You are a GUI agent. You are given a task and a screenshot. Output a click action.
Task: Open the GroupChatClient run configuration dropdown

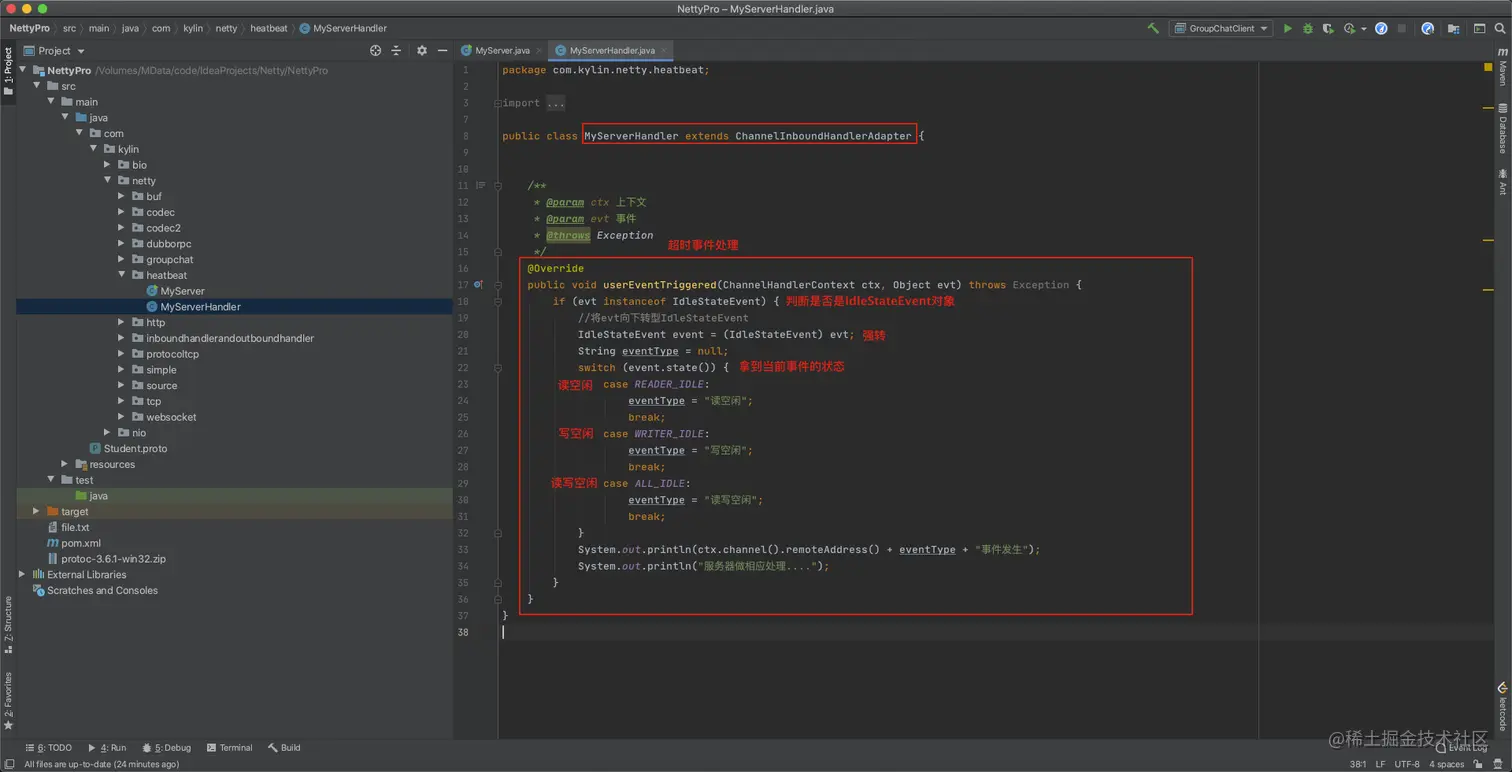point(1221,29)
